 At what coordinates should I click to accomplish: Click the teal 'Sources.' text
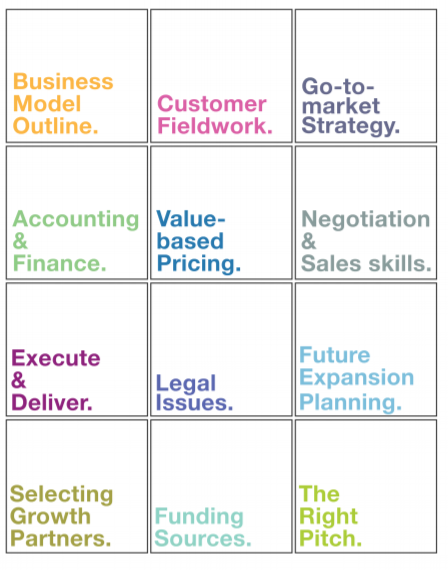click(203, 539)
